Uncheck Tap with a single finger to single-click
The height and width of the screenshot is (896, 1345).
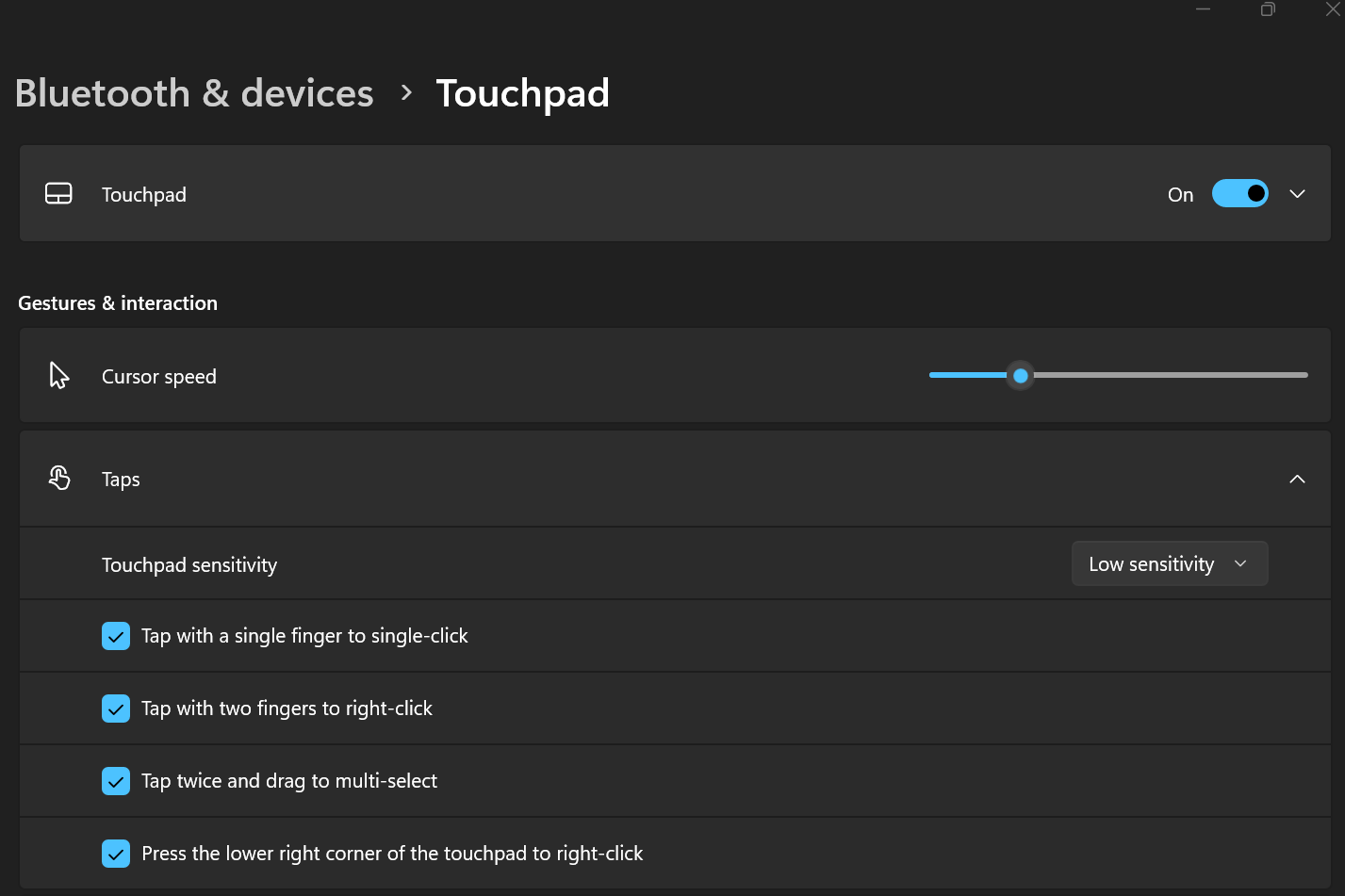116,637
